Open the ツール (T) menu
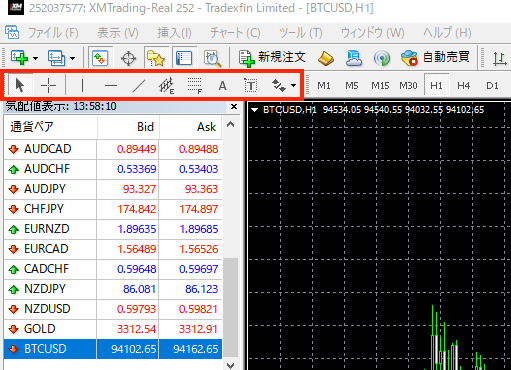Image resolution: width=511 pixels, height=370 pixels. point(300,33)
